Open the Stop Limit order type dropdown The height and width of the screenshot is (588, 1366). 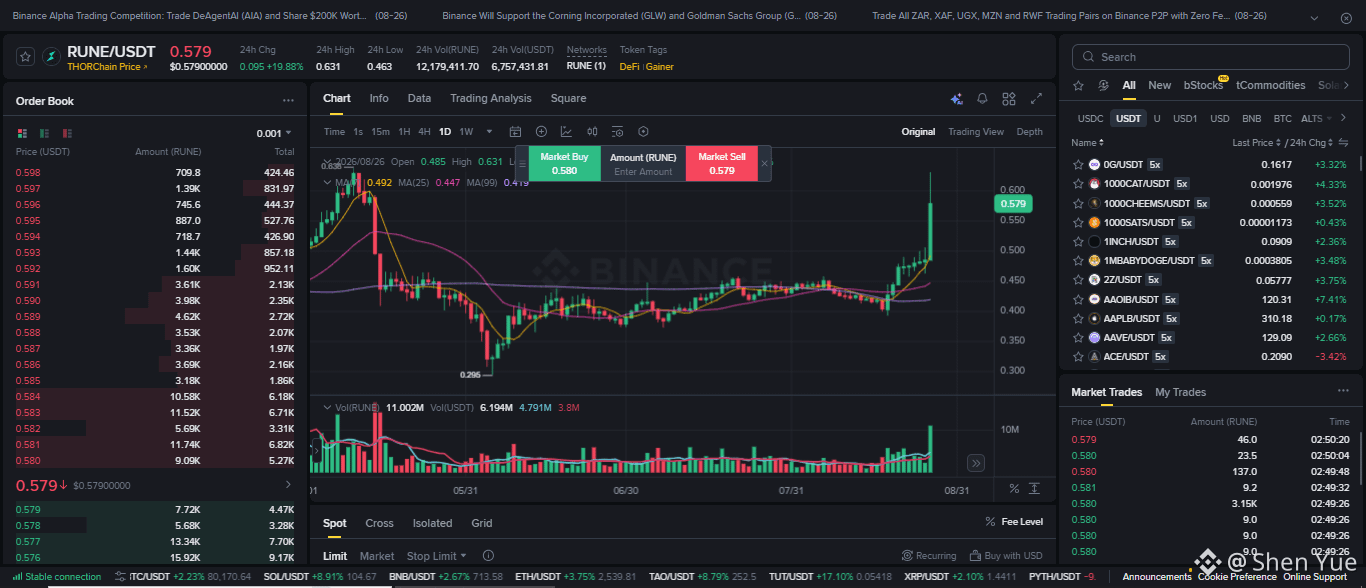click(x=435, y=556)
